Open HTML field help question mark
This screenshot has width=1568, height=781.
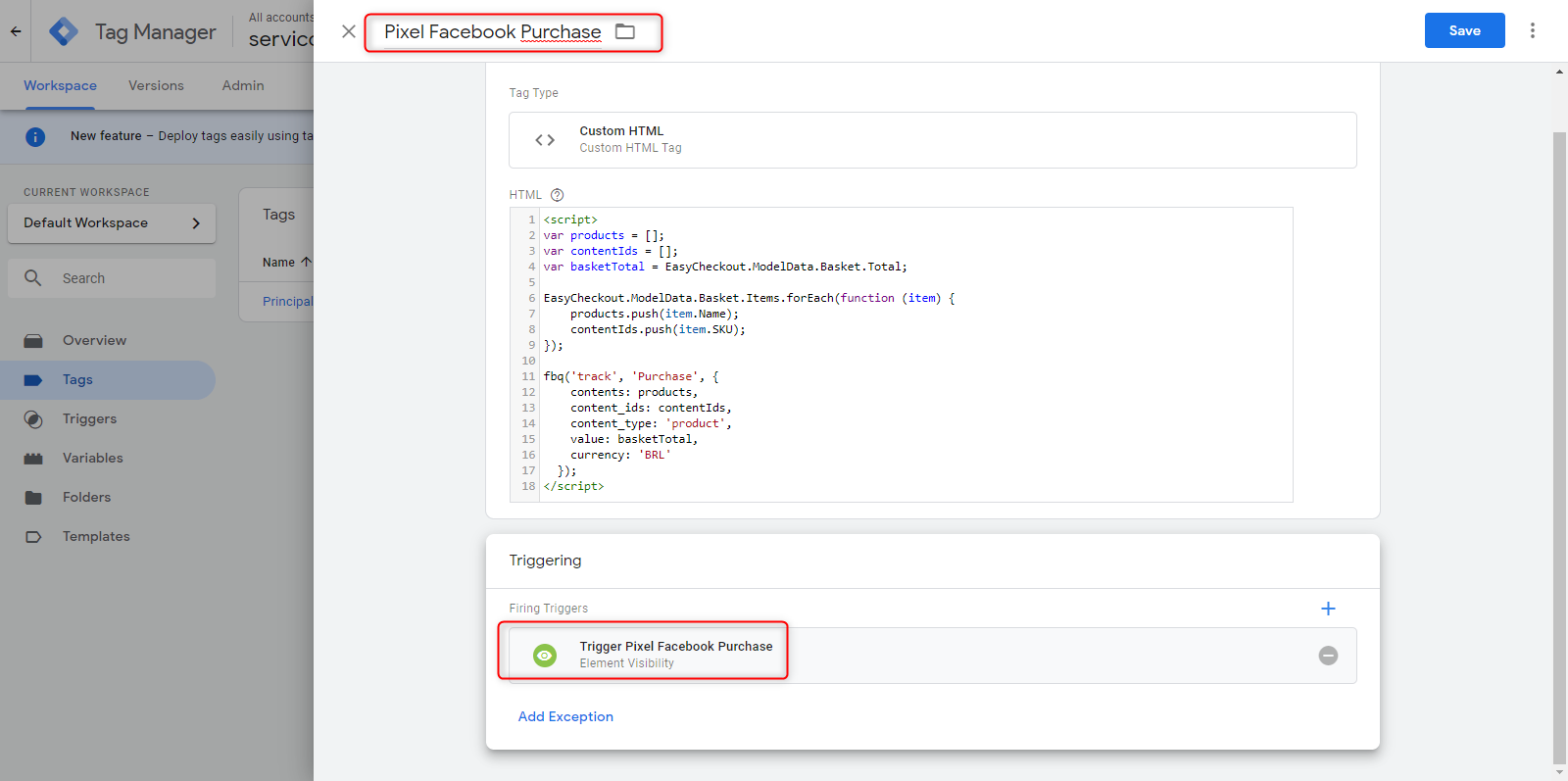tap(558, 195)
